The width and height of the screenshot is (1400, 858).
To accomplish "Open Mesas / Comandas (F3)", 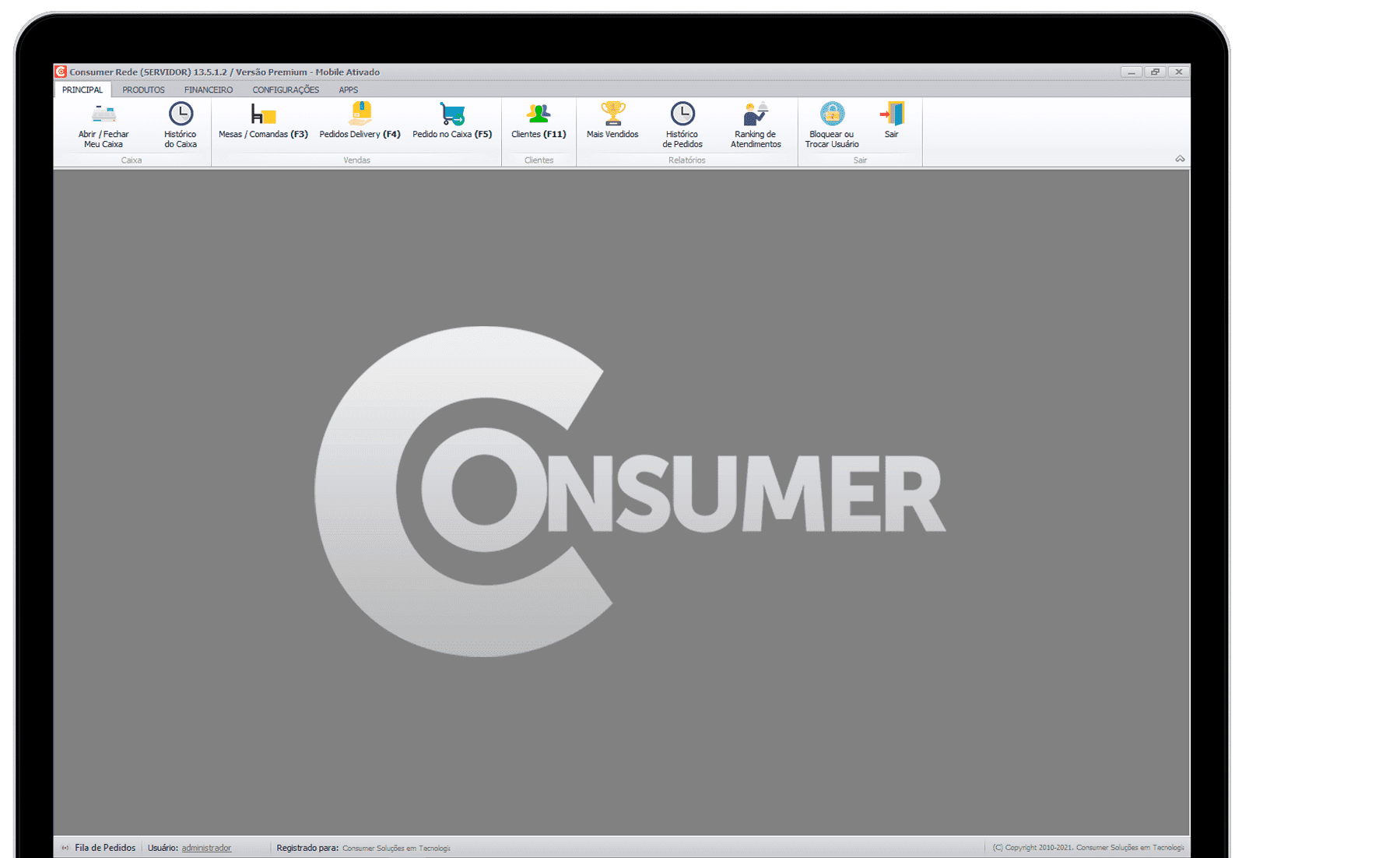I will 263,121.
